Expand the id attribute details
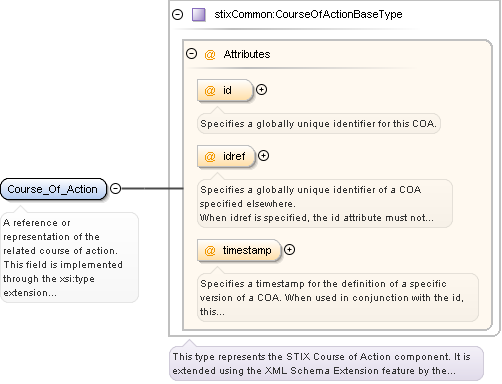502x384 pixels. (x=261, y=90)
